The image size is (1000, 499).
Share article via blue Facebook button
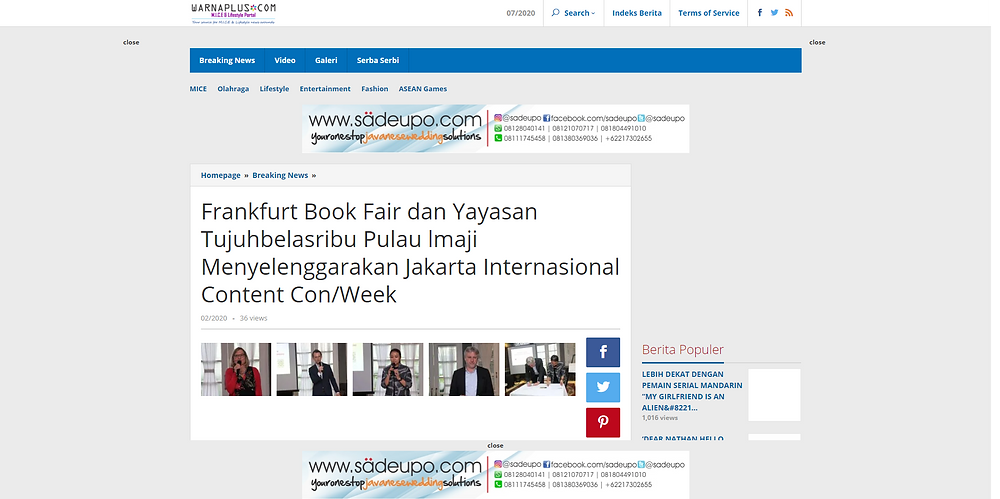point(603,352)
